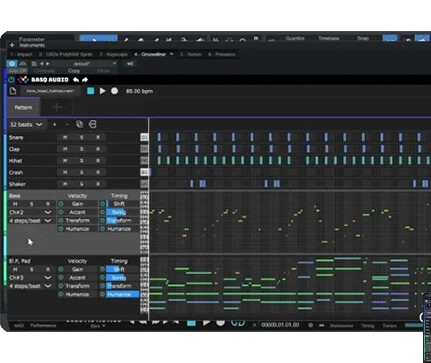Open the Bass 4 steps/beat dropdown

point(30,221)
